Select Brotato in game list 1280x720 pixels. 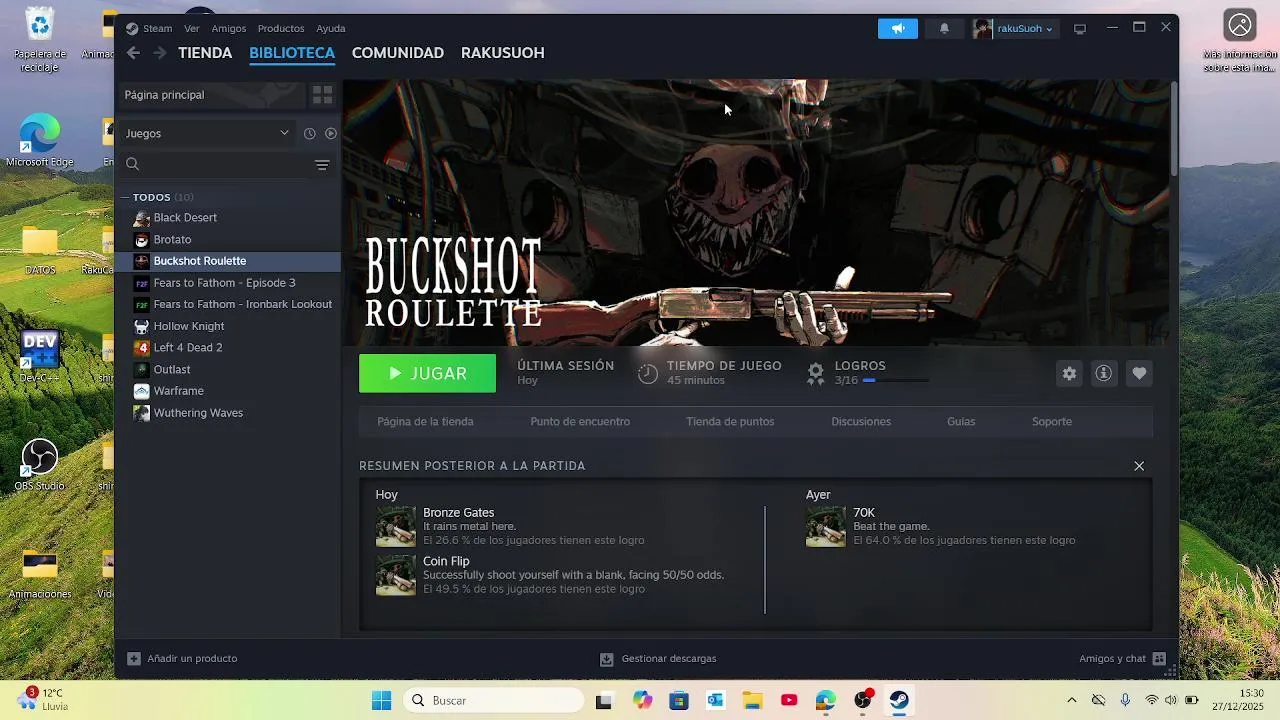click(228, 239)
